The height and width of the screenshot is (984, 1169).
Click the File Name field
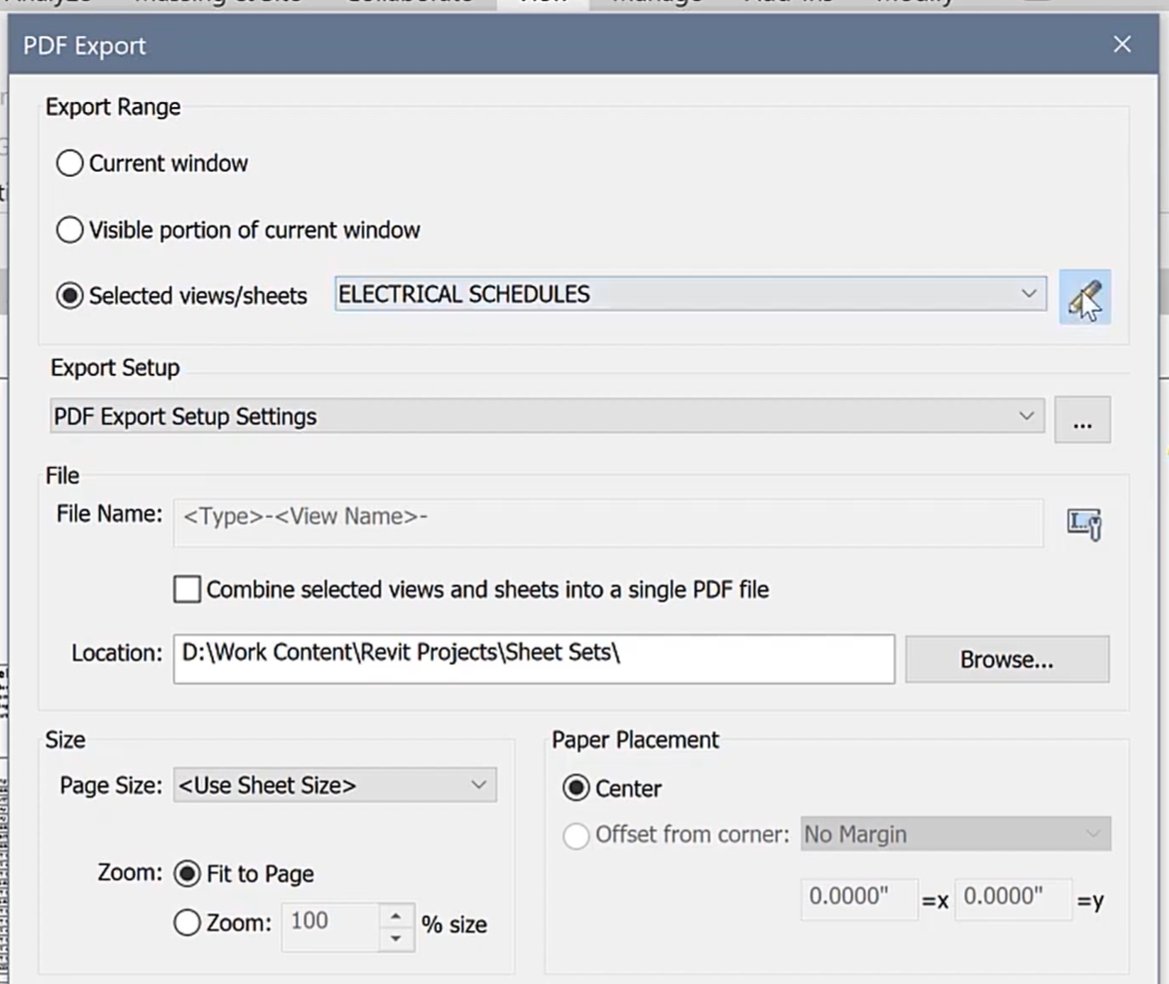[608, 523]
